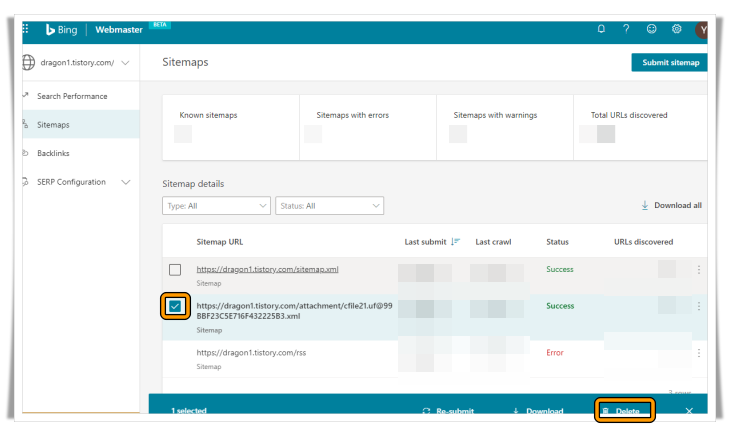
Task: Click the Sitemaps with warnings card
Action: coord(505,128)
